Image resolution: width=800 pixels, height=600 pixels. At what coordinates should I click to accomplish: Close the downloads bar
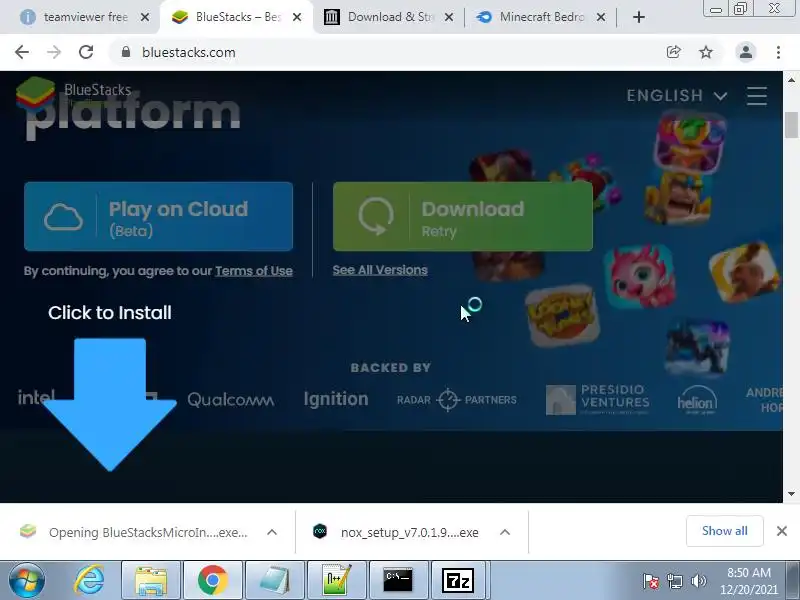[782, 531]
